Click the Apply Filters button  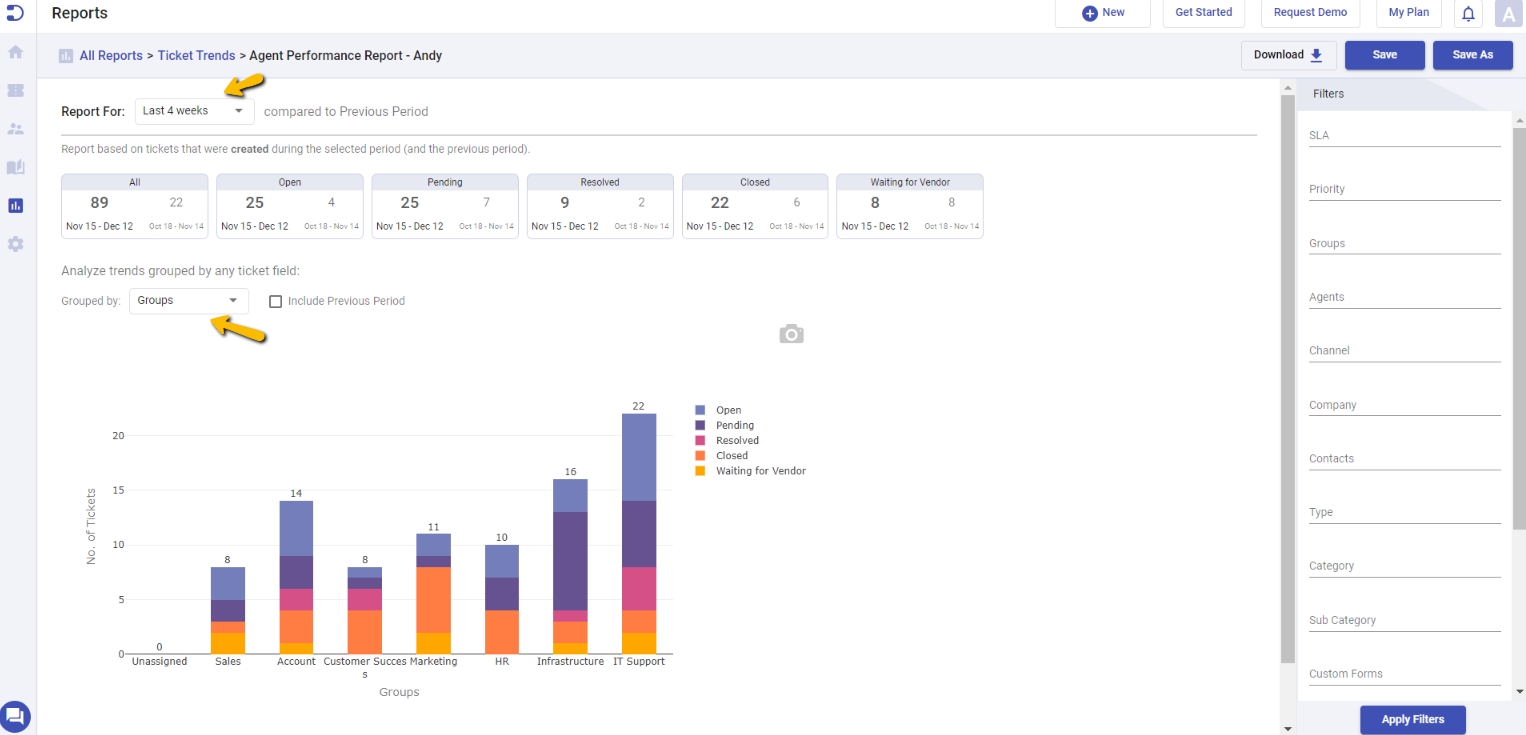coord(1413,719)
